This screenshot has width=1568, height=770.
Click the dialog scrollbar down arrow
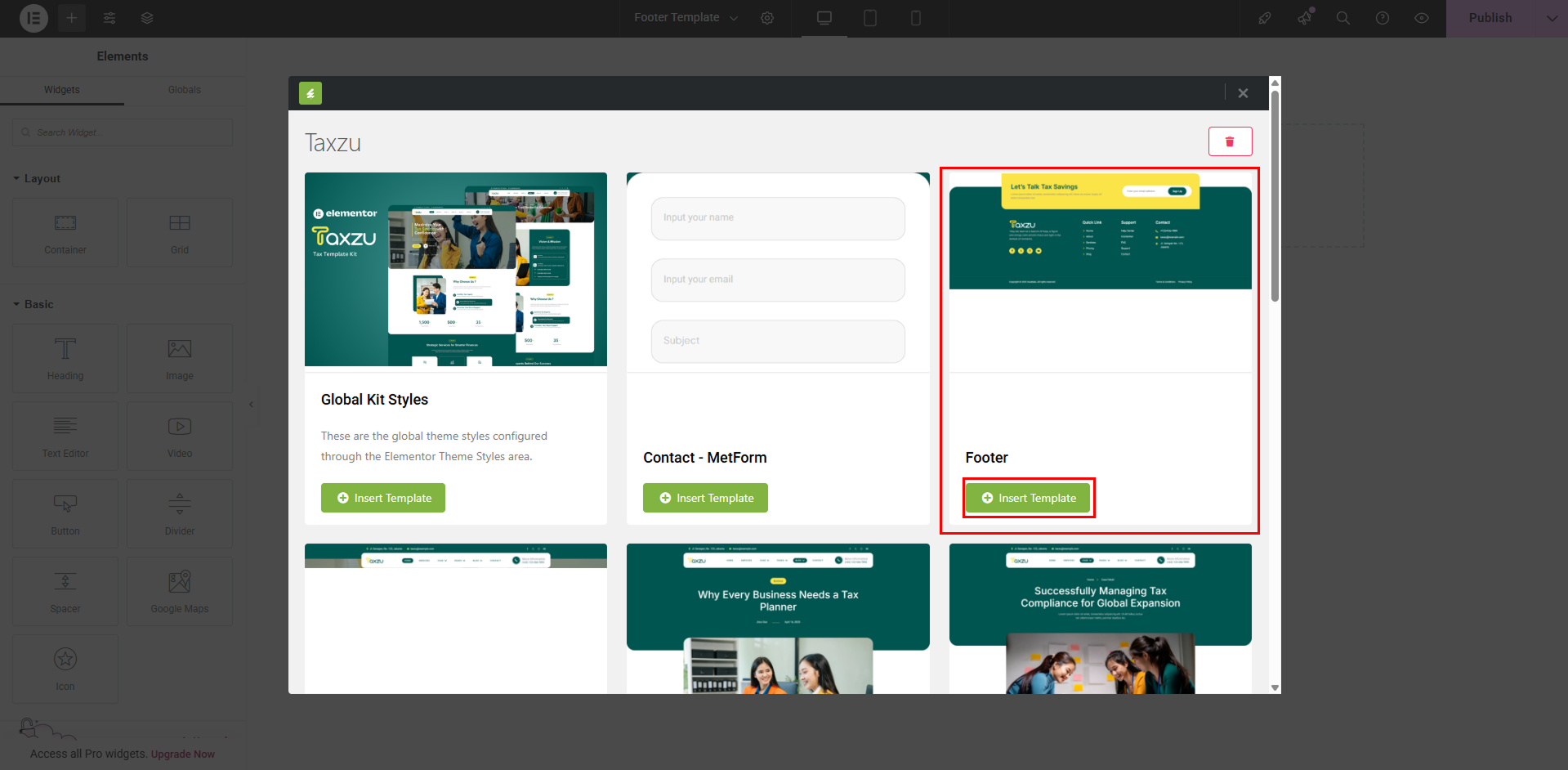pos(1275,688)
